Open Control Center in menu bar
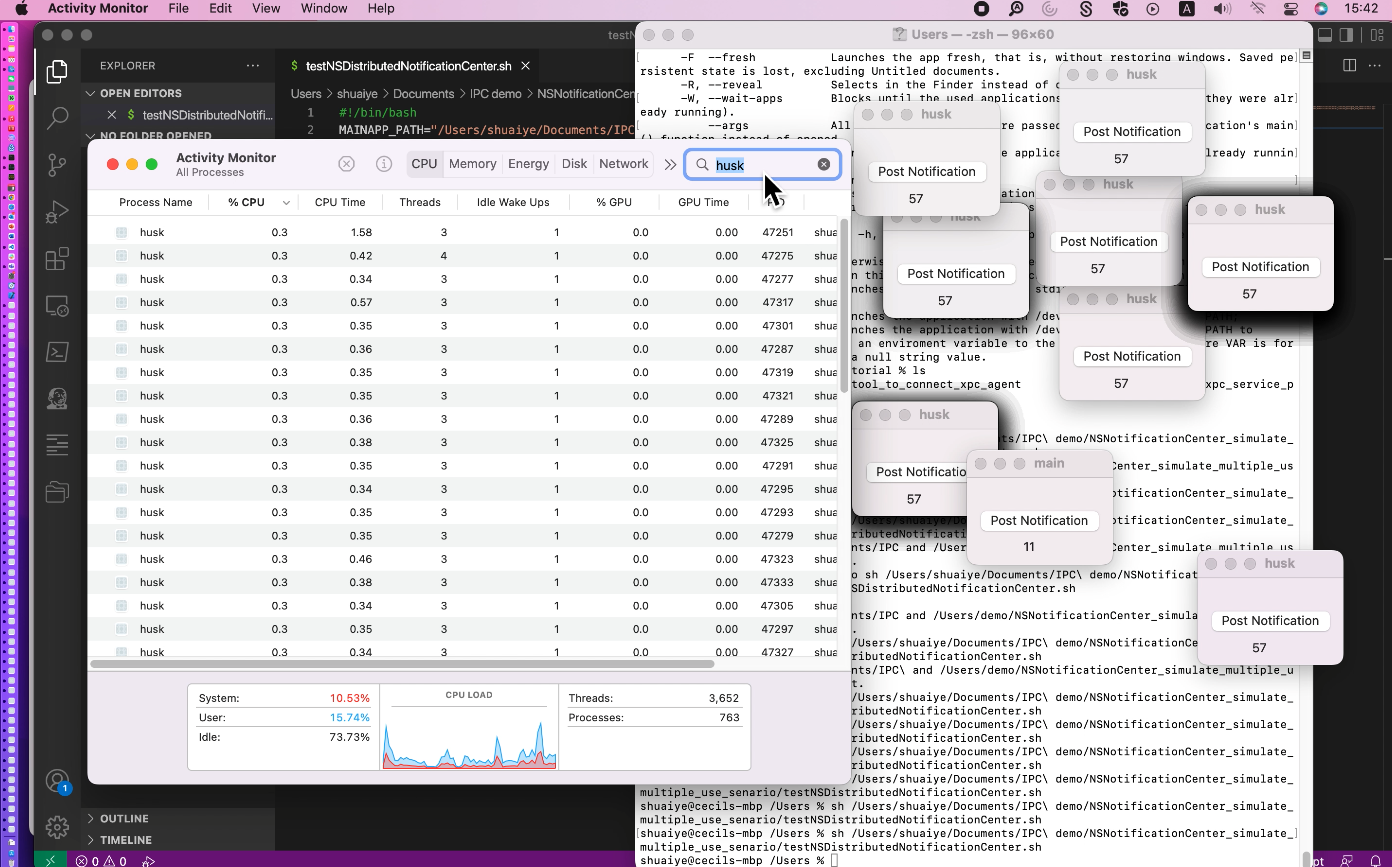 [x=1290, y=8]
